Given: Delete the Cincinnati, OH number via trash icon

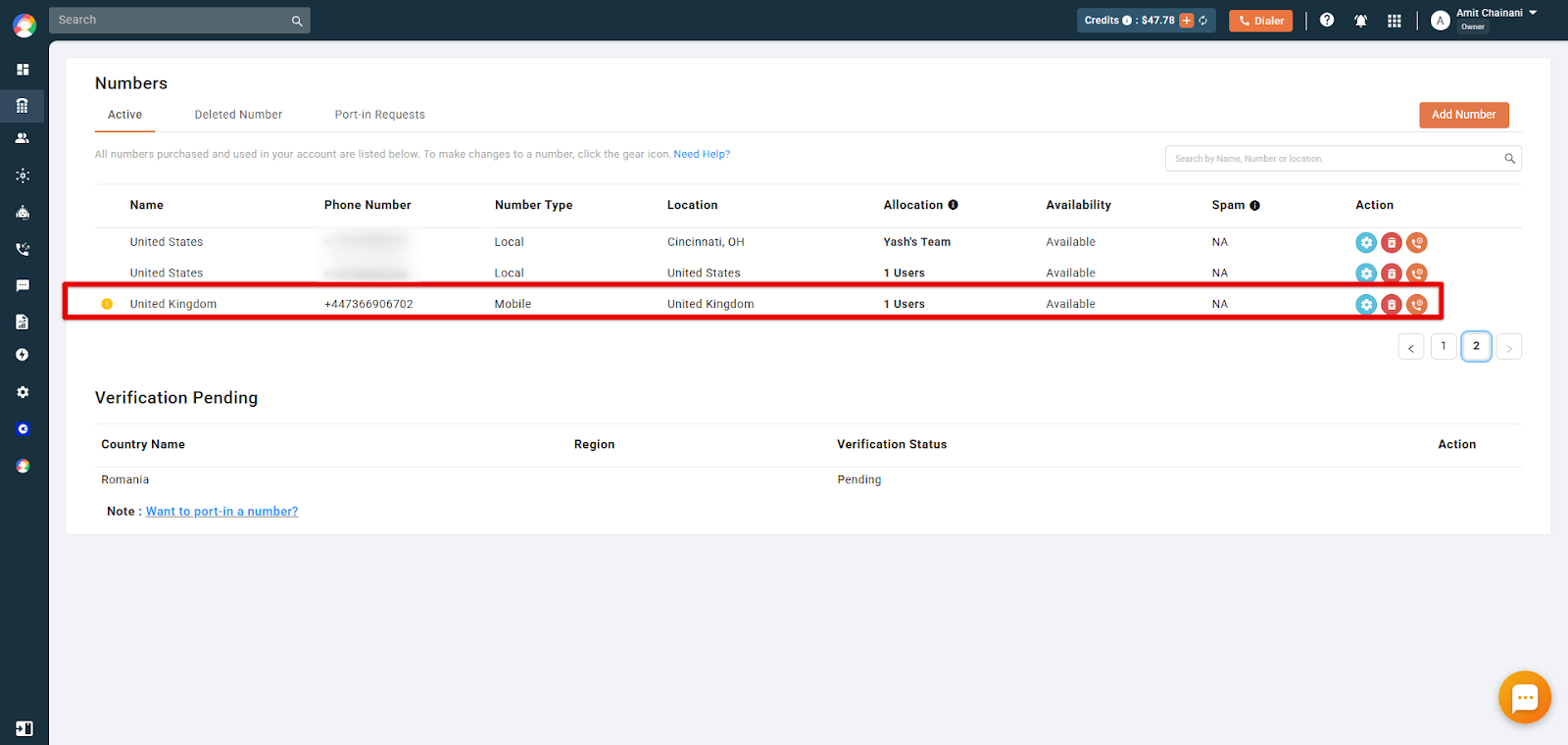Looking at the screenshot, I should pos(1392,242).
